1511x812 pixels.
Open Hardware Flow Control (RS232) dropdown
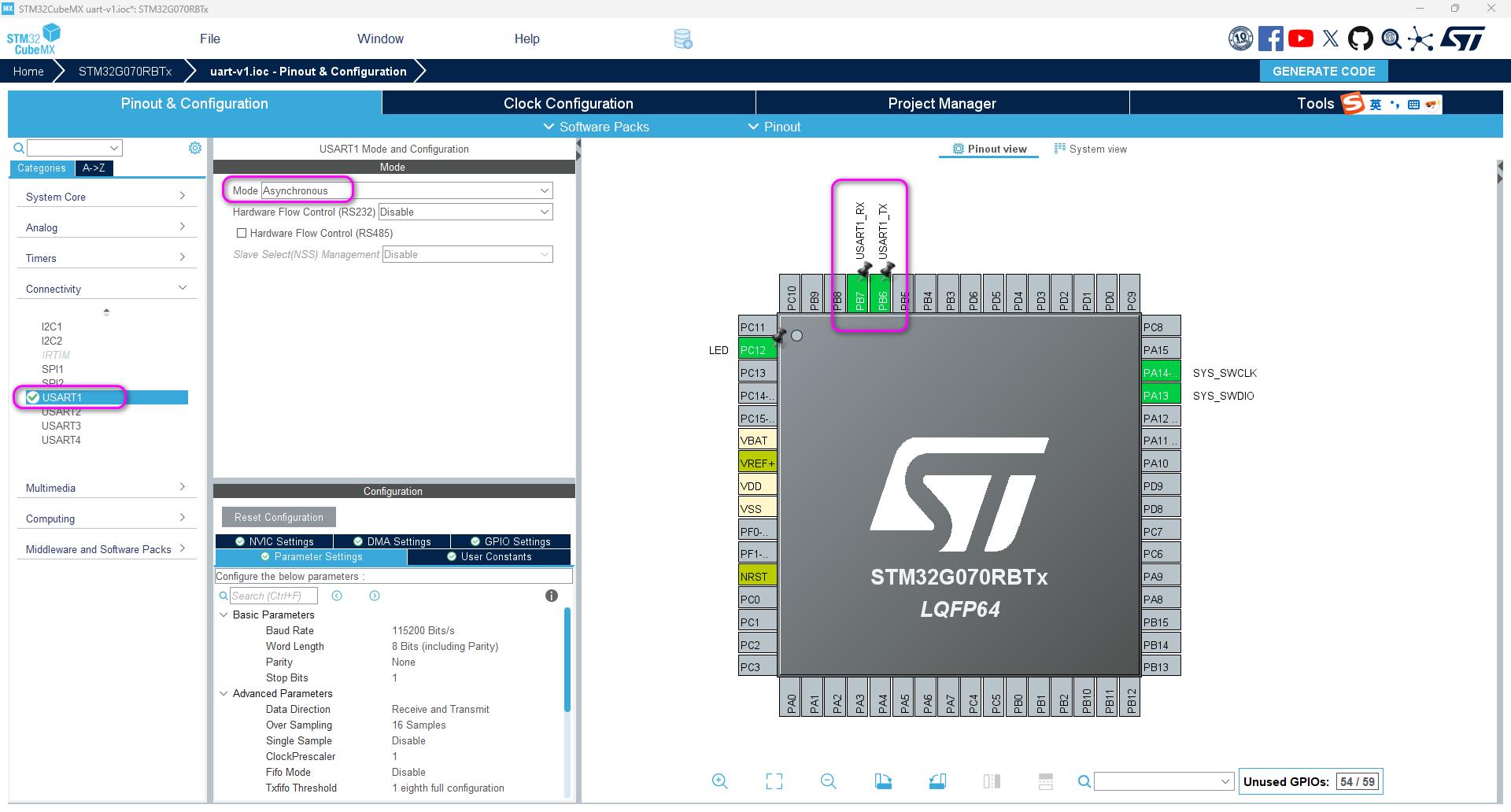(465, 212)
